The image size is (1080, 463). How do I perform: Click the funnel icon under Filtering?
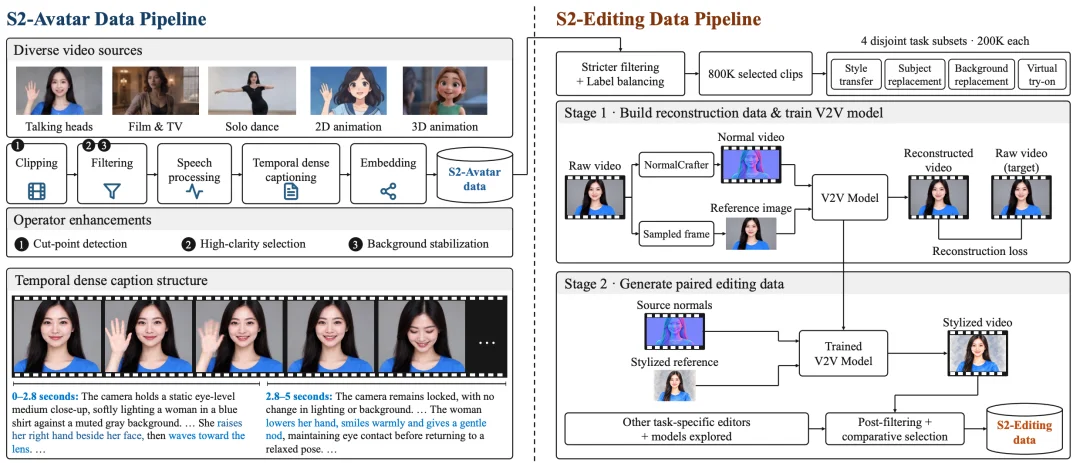click(x=112, y=191)
